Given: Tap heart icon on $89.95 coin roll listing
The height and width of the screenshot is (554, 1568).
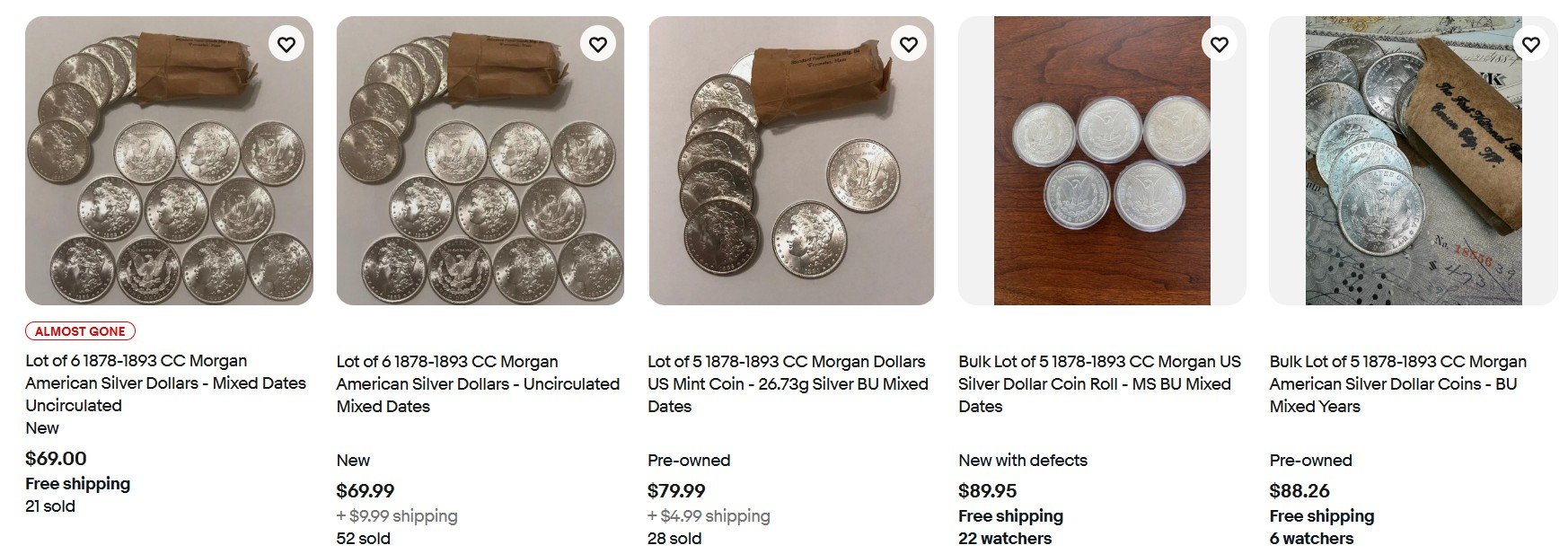Looking at the screenshot, I should [1219, 44].
